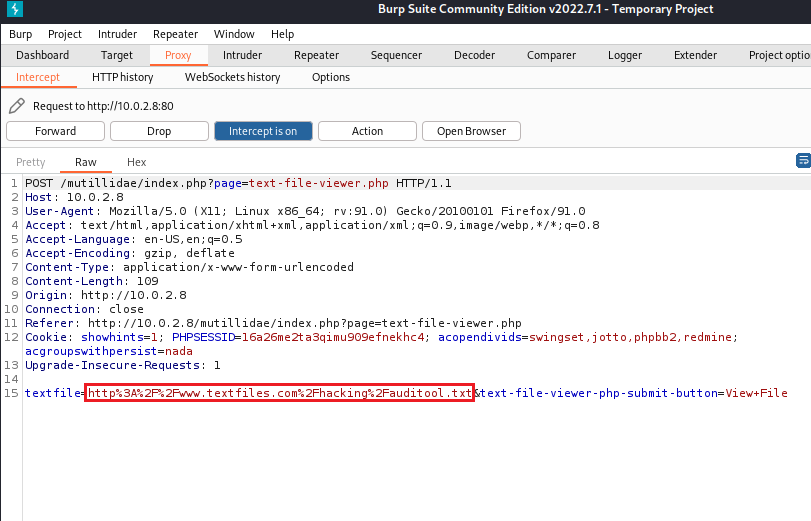Screen dimensions: 811x521
Task: Open the Repeater menu in menu bar
Action: pos(175,34)
